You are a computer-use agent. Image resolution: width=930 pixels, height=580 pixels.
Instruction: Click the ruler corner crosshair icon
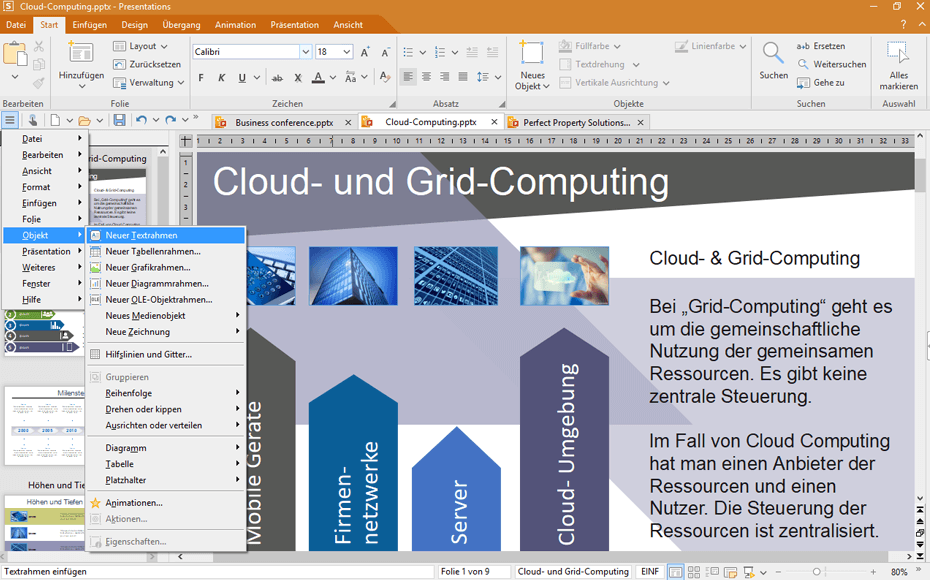pos(186,141)
